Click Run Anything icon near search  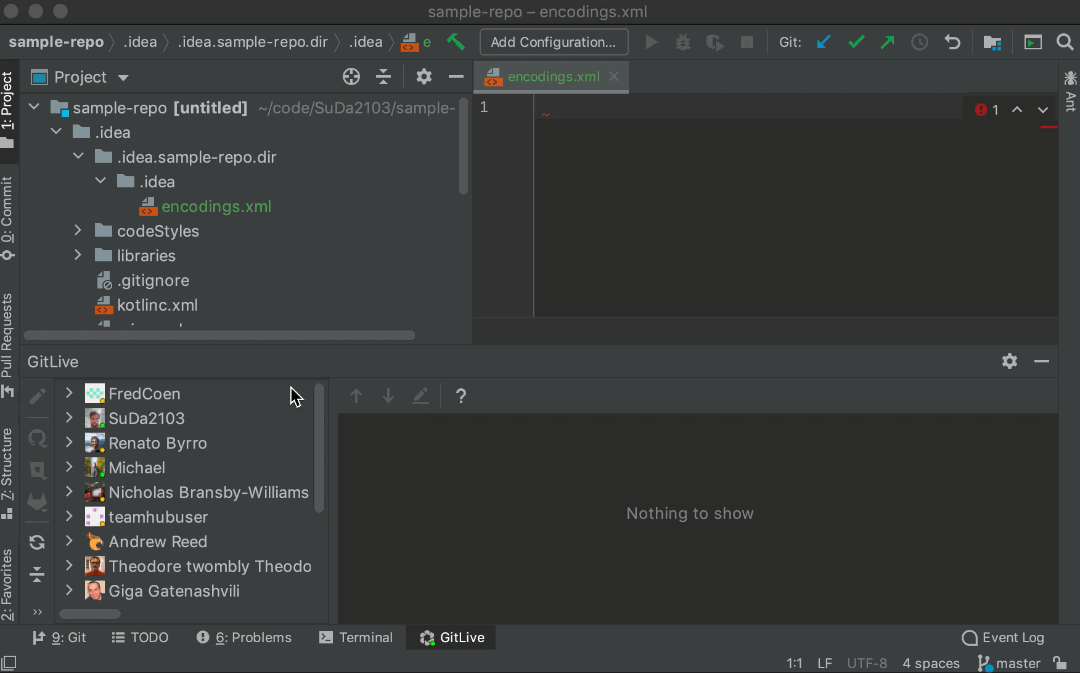1032,42
